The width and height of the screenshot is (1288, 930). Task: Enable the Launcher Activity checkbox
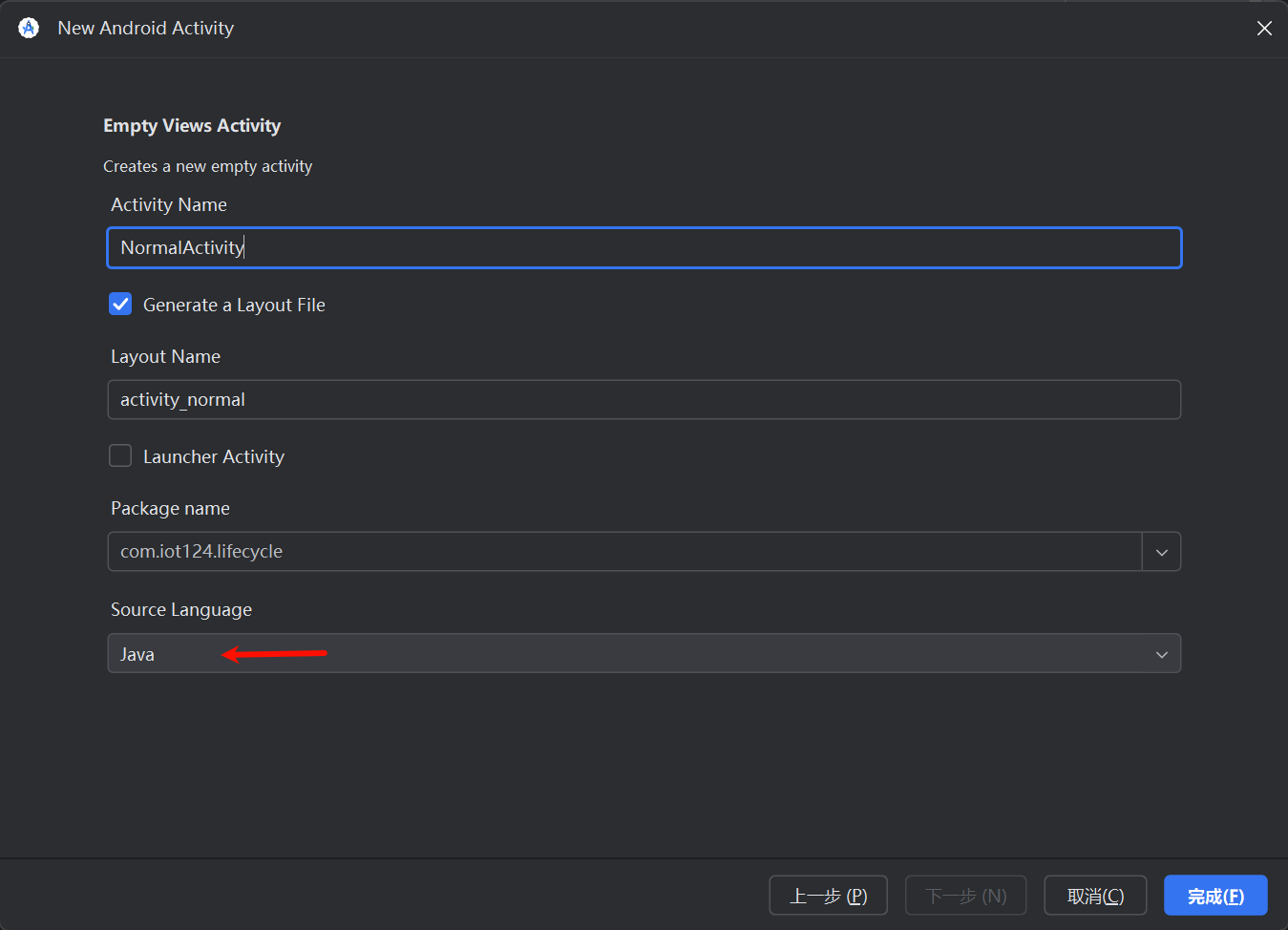[x=120, y=455]
